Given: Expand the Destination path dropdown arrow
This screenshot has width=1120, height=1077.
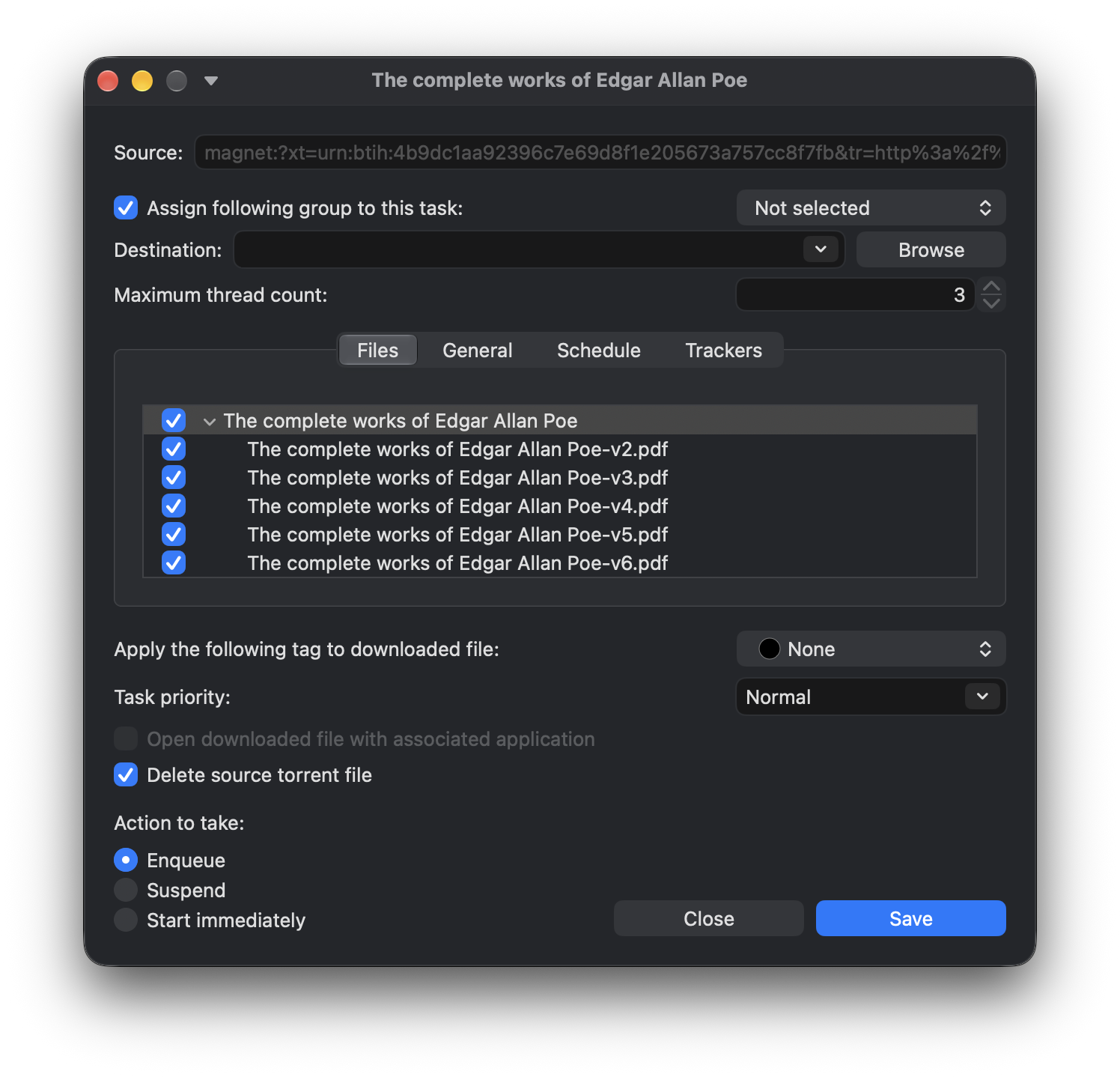Looking at the screenshot, I should point(821,249).
